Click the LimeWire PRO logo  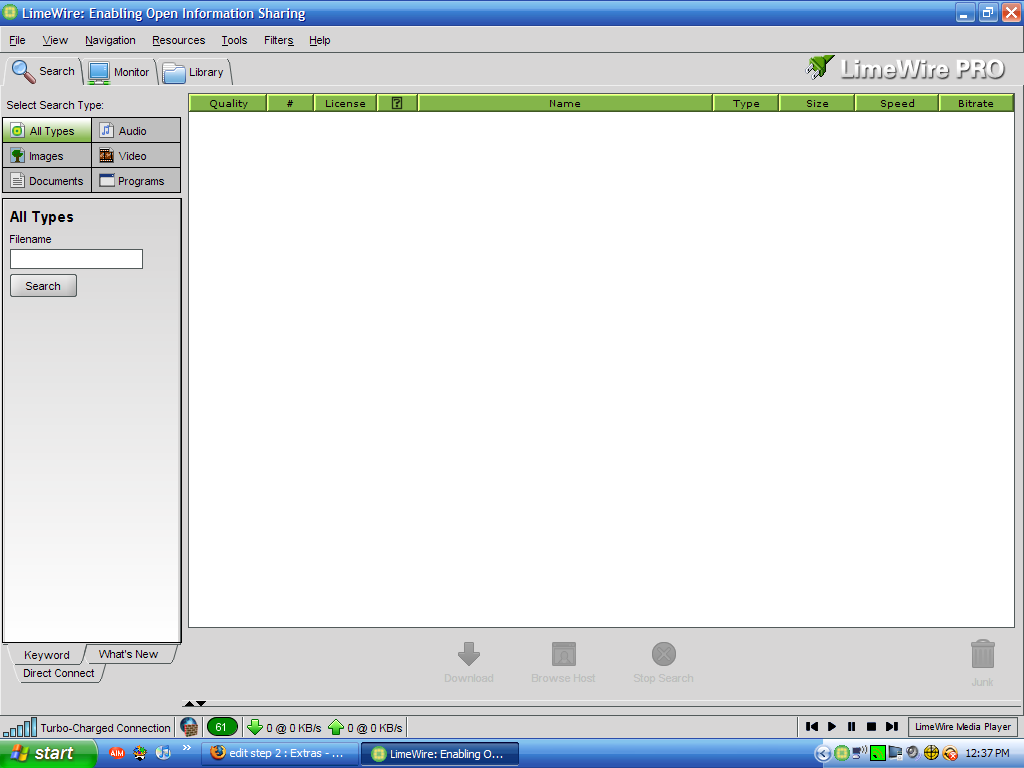[x=905, y=69]
